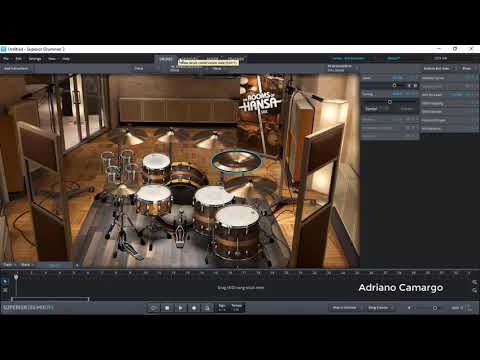Adjust the Level slider knob

tap(394, 86)
